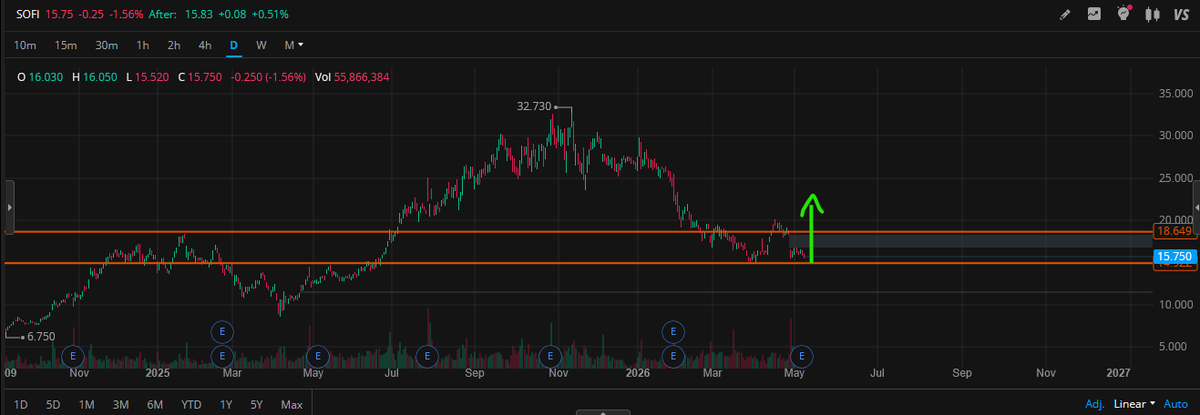
Task: Set chart range to 6M
Action: [x=155, y=404]
